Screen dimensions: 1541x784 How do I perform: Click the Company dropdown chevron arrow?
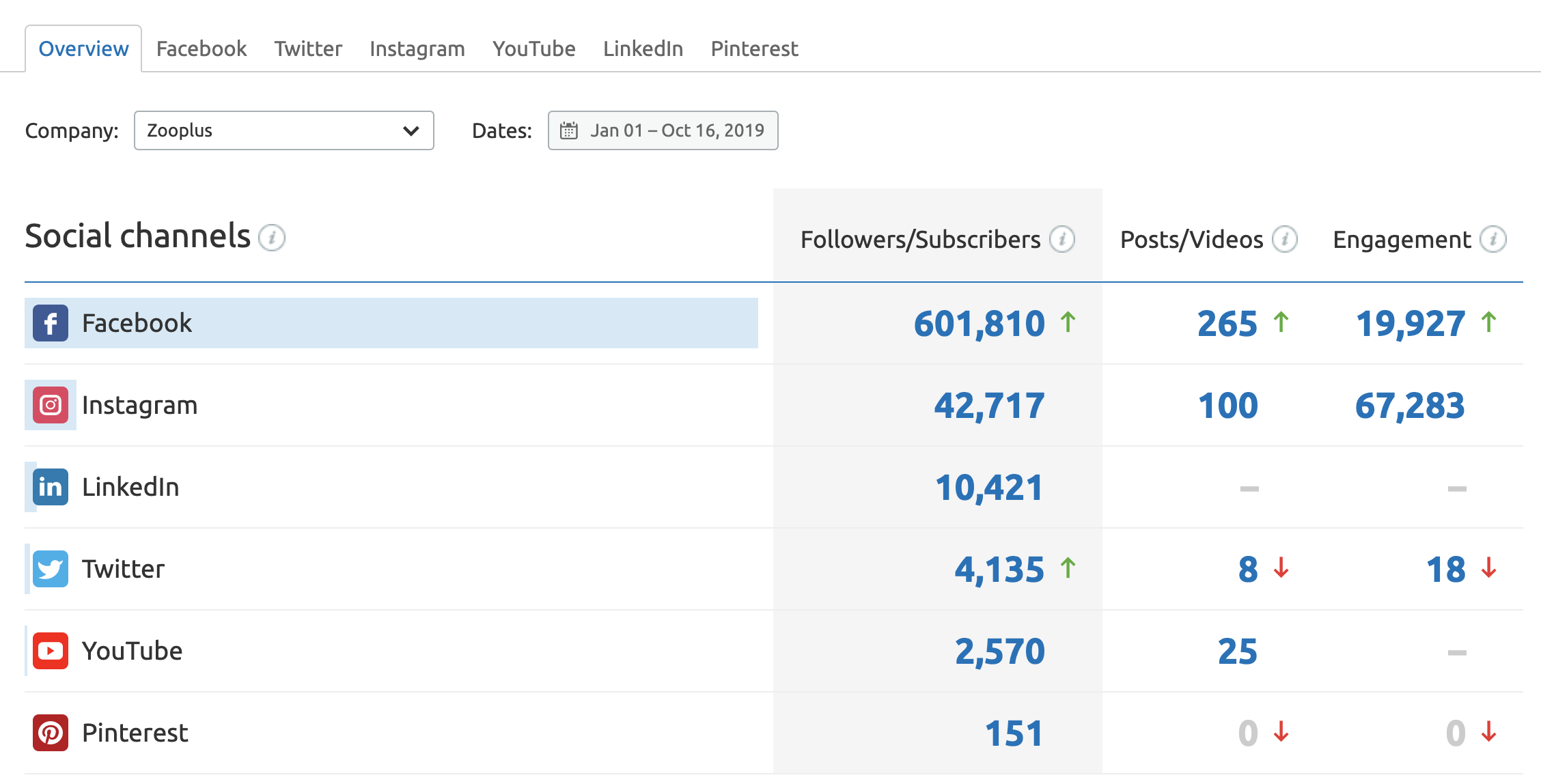click(411, 130)
